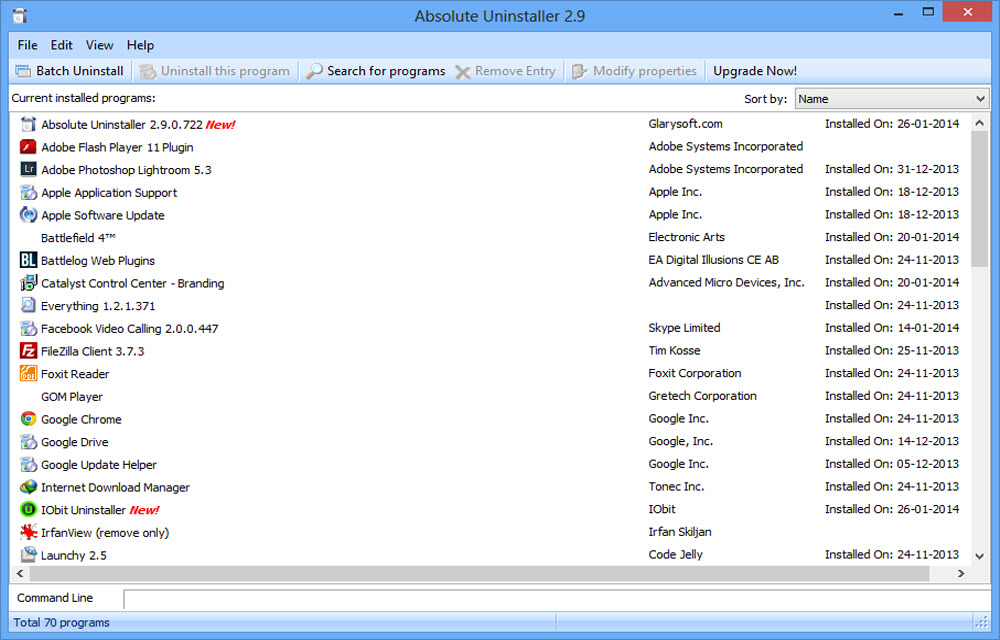Select the Adobe Flash Player icon
1000x640 pixels.
(28, 147)
